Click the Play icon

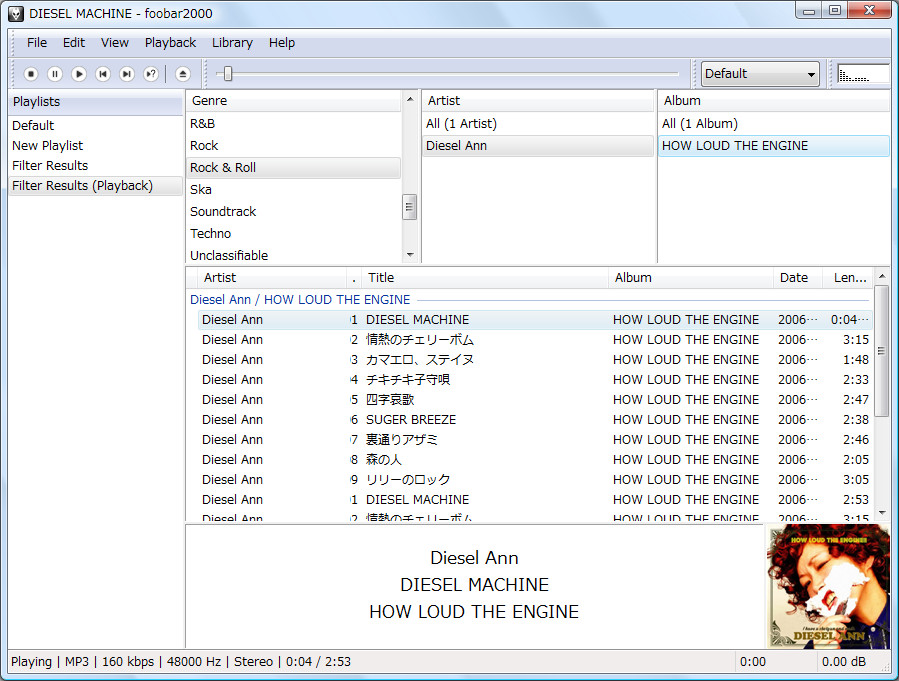[79, 73]
